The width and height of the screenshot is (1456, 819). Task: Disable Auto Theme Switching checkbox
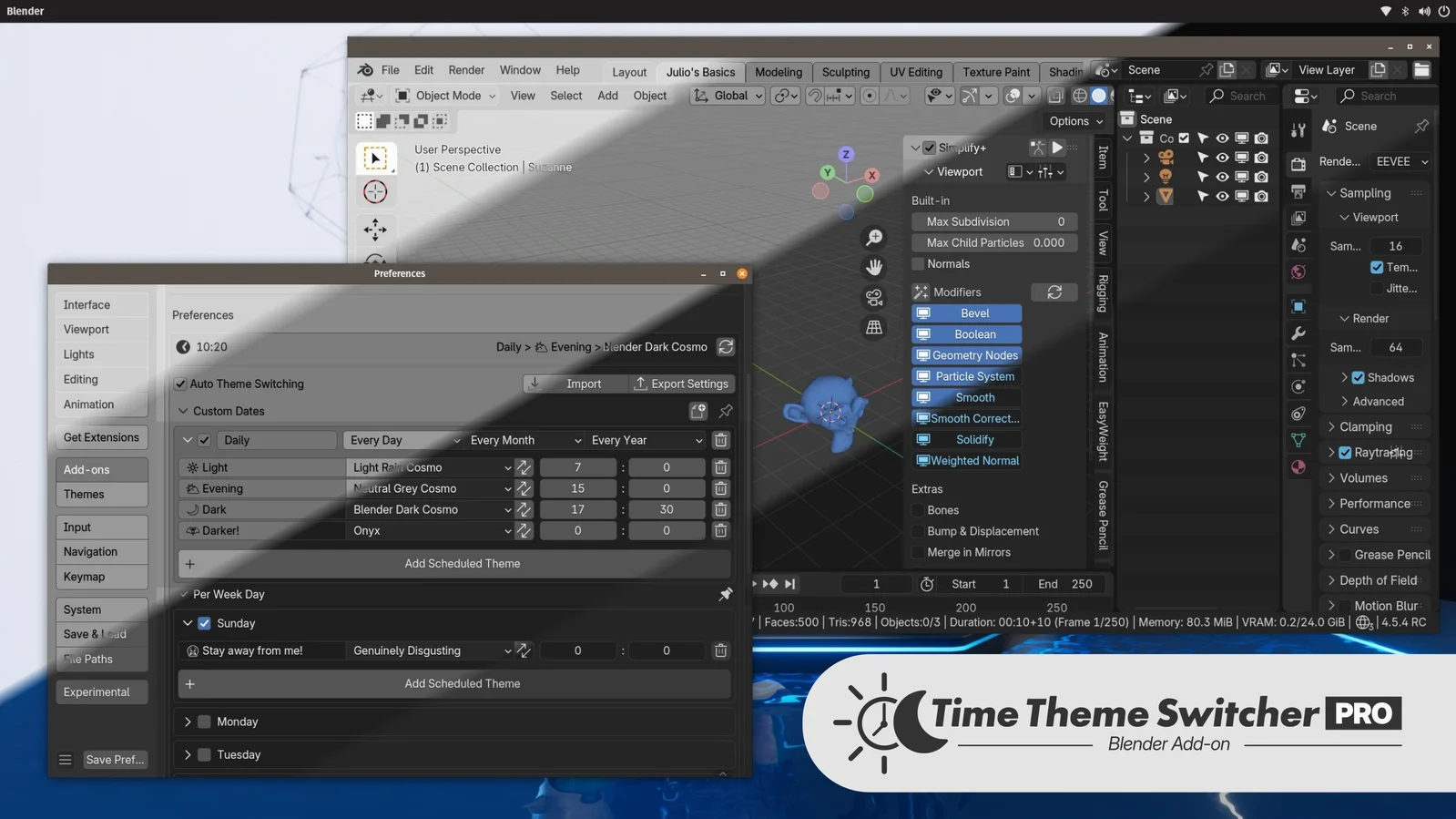click(181, 384)
